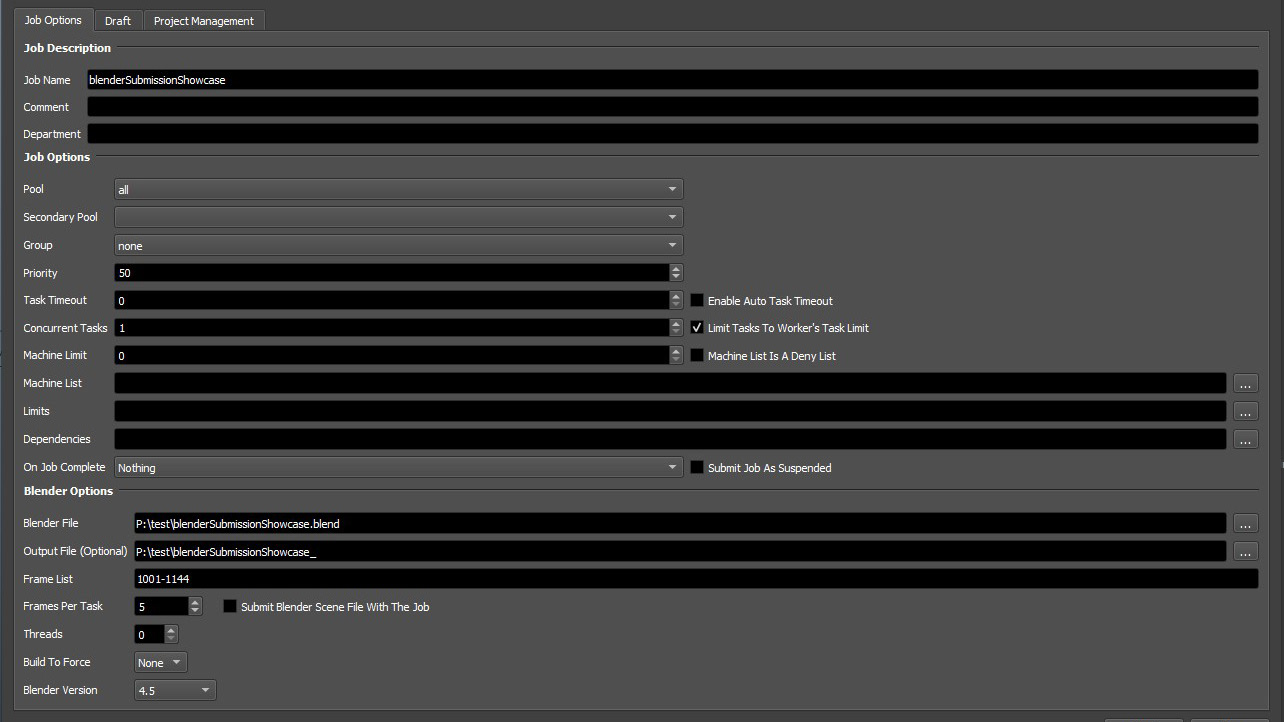The image size is (1284, 722).
Task: Increase Threads with the up arrow
Action: [x=171, y=630]
